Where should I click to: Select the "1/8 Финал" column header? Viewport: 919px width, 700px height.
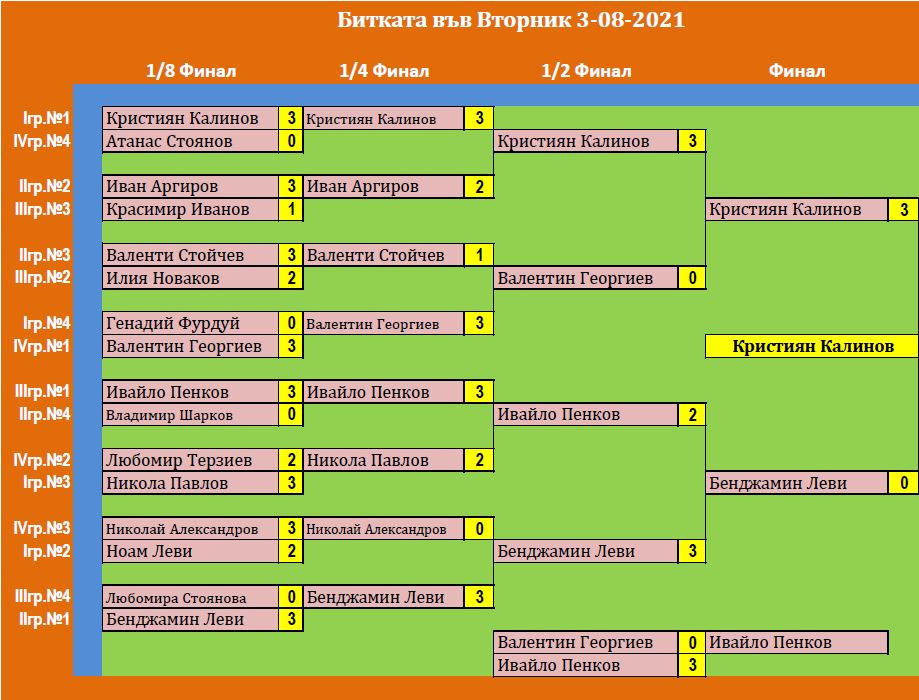tap(190, 71)
